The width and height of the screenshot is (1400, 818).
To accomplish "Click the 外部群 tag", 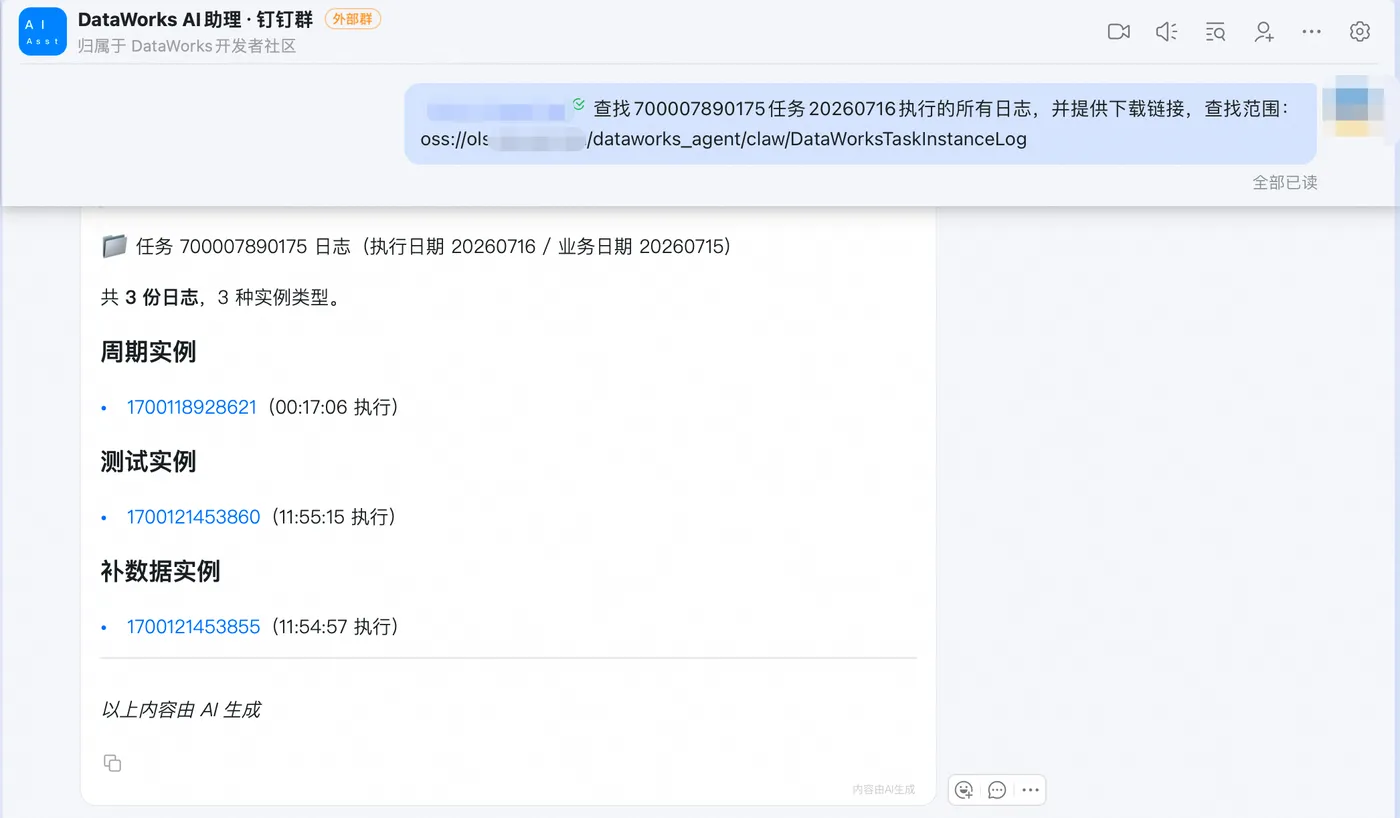I will (353, 19).
